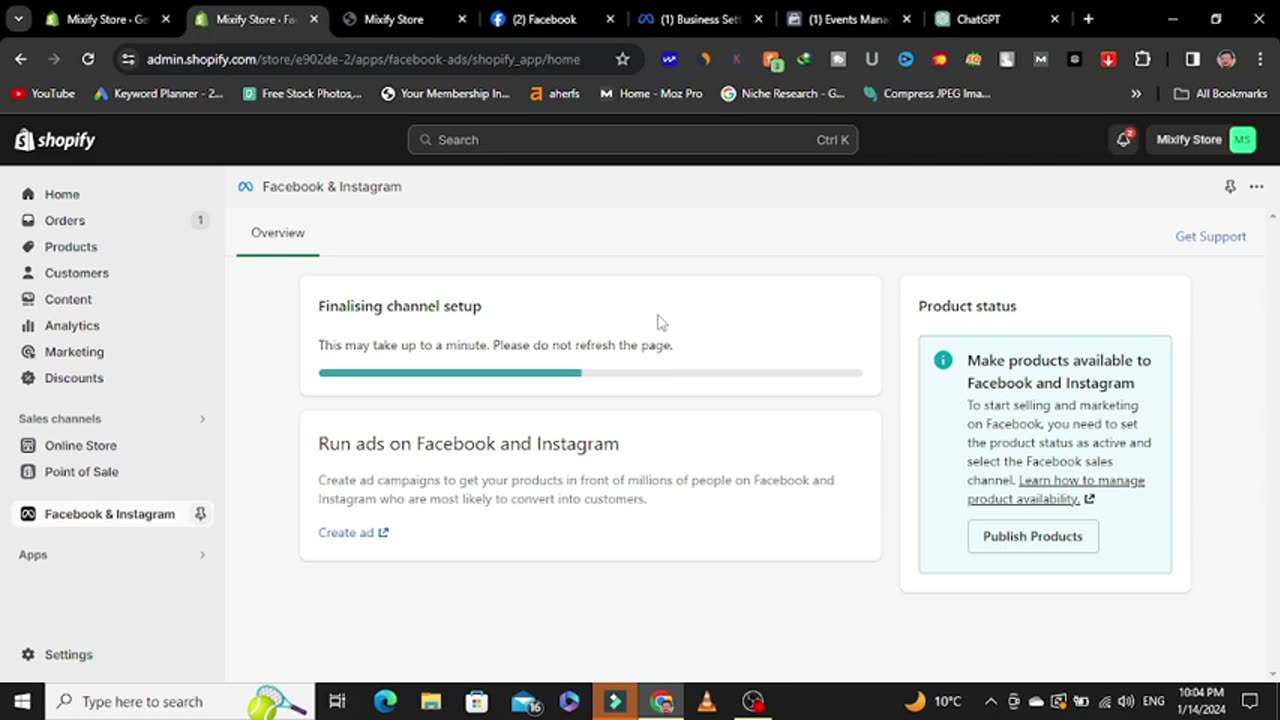
Task: Reload the browser page
Action: click(x=88, y=59)
